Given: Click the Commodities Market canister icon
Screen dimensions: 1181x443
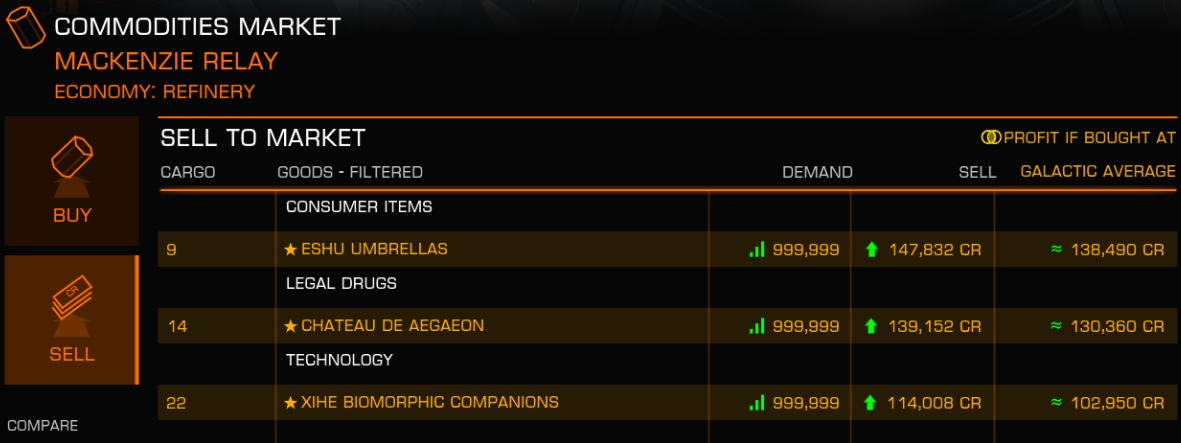Looking at the screenshot, I should click(26, 28).
